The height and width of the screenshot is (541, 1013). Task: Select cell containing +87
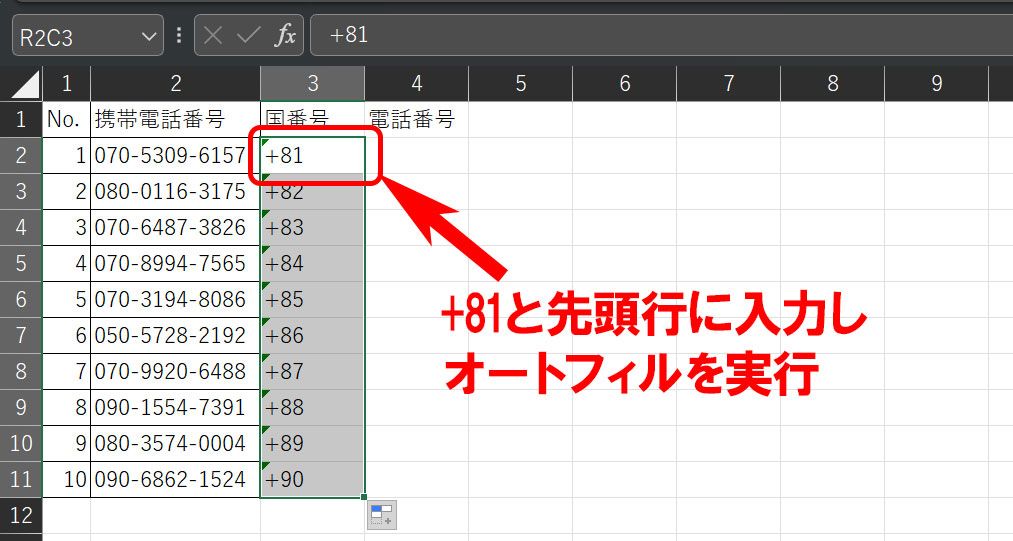point(313,371)
